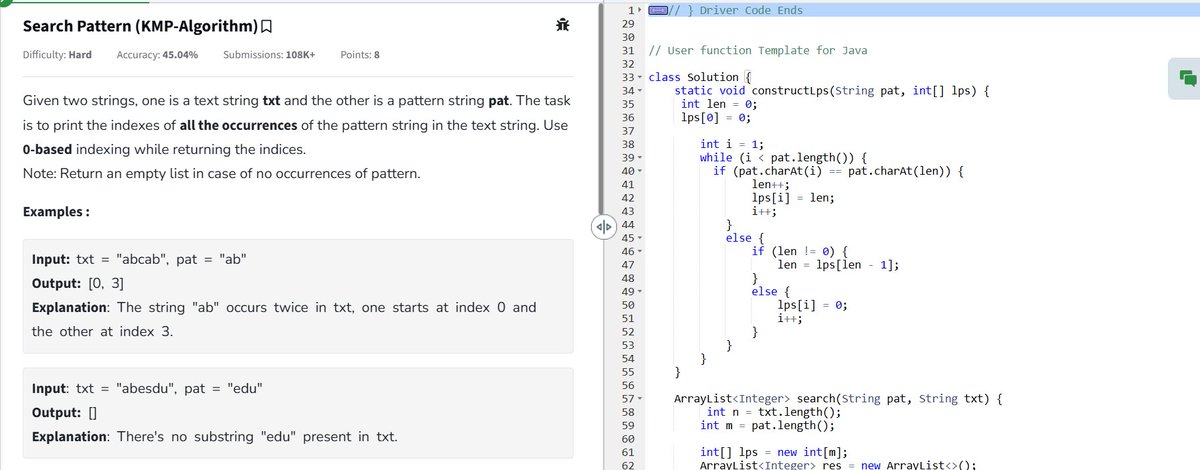The height and width of the screenshot is (470, 1200).
Task: Place cursor on int n = txt.length(); line
Action: click(x=774, y=412)
